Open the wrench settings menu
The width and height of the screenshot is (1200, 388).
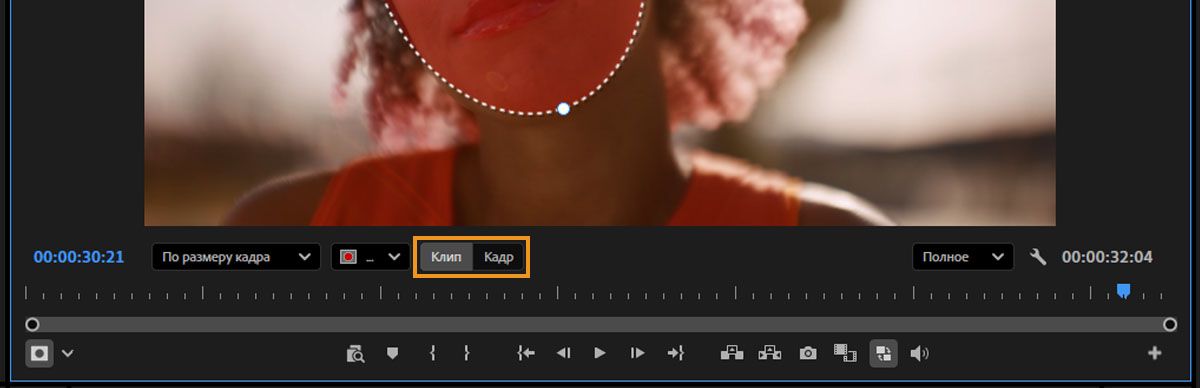pos(1038,257)
